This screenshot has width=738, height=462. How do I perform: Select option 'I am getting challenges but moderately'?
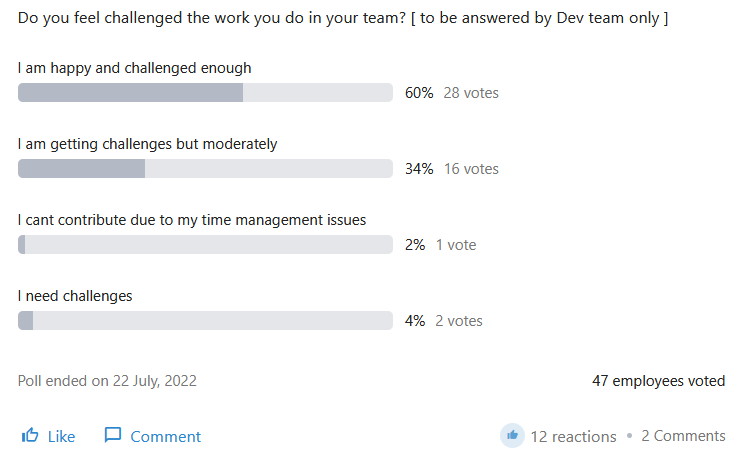pyautogui.click(x=147, y=144)
